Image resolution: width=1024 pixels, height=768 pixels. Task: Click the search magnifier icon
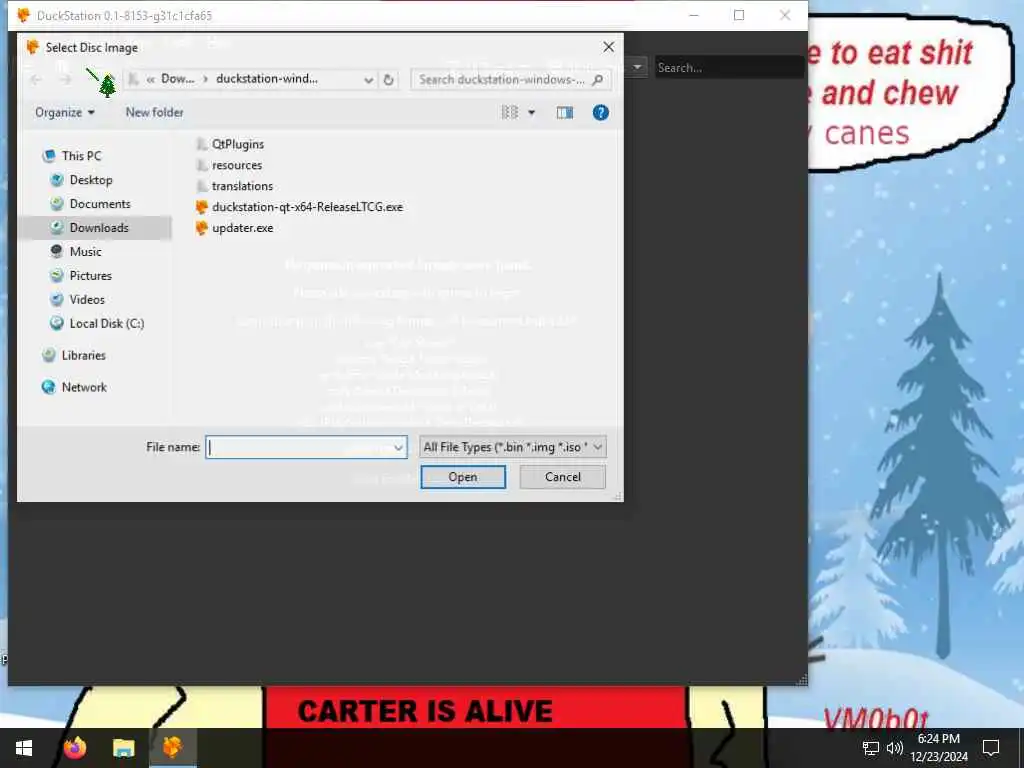click(x=597, y=80)
